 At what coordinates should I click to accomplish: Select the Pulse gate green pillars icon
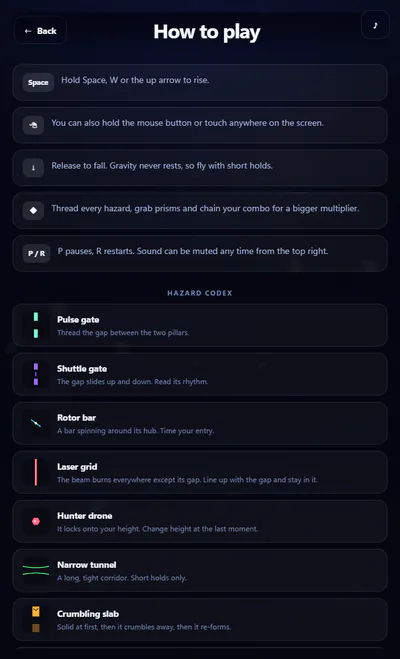(36, 325)
